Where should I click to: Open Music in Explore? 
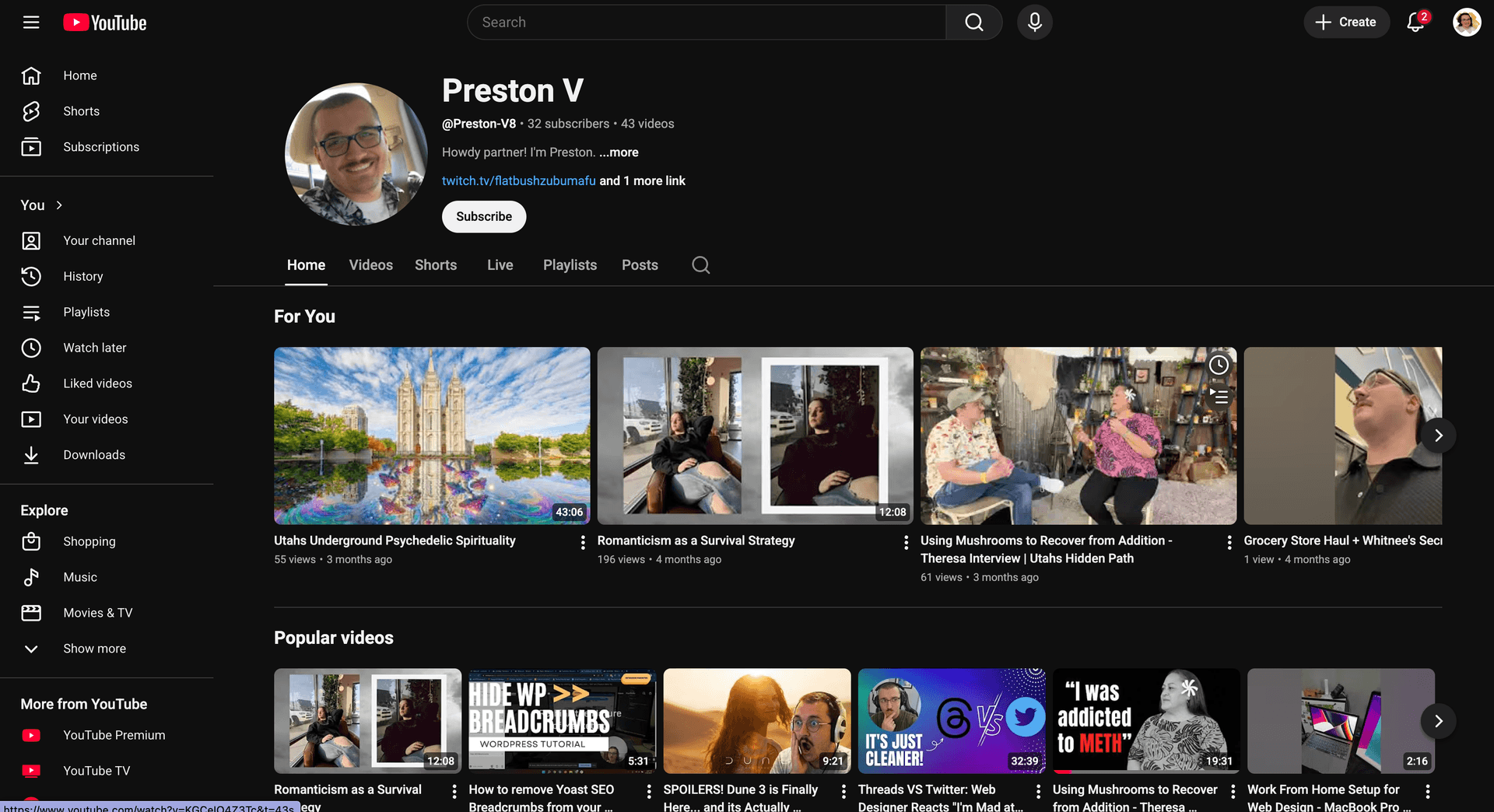click(107, 577)
